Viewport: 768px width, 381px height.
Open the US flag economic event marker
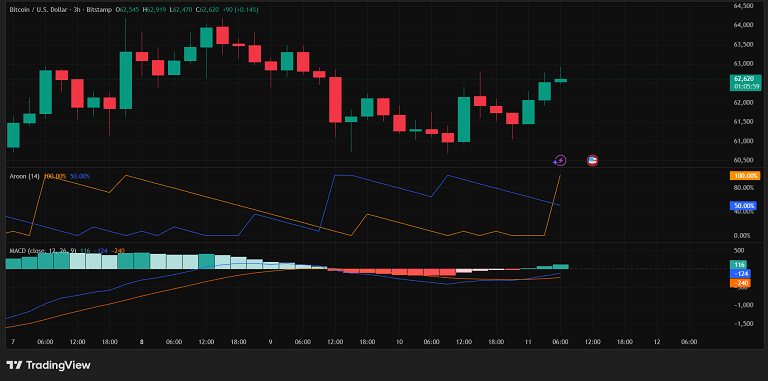(x=593, y=160)
